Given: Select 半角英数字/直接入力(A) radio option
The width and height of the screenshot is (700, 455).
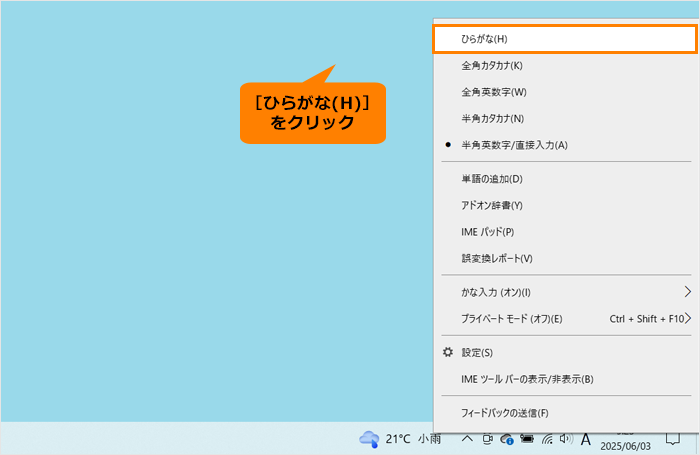Looking at the screenshot, I should (565, 145).
